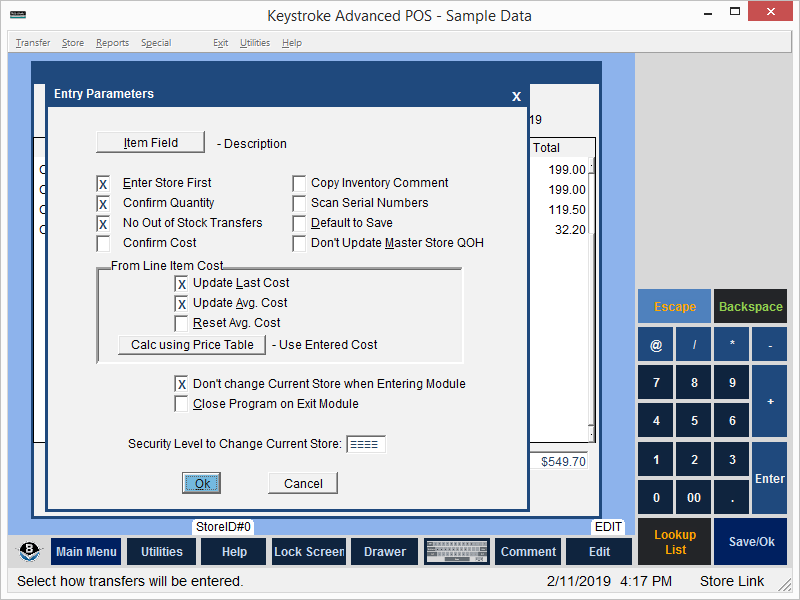The width and height of the screenshot is (800, 600).
Task: Toggle Scan Serial Numbers checkbox
Action: pos(299,203)
